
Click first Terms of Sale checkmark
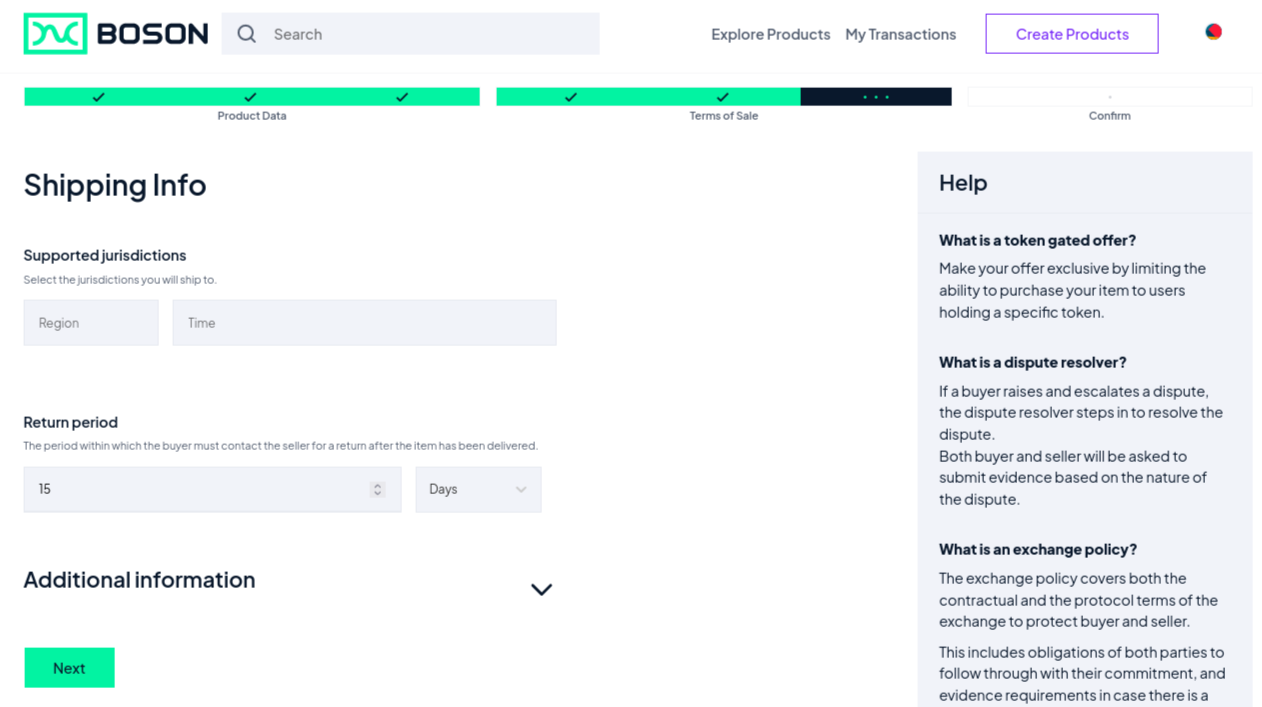571,97
